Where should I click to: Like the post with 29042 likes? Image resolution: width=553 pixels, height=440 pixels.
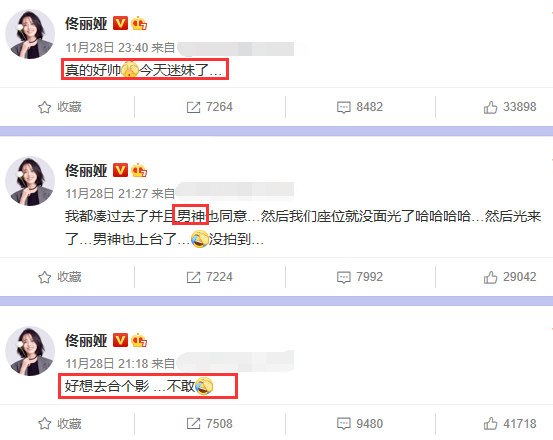click(x=490, y=277)
